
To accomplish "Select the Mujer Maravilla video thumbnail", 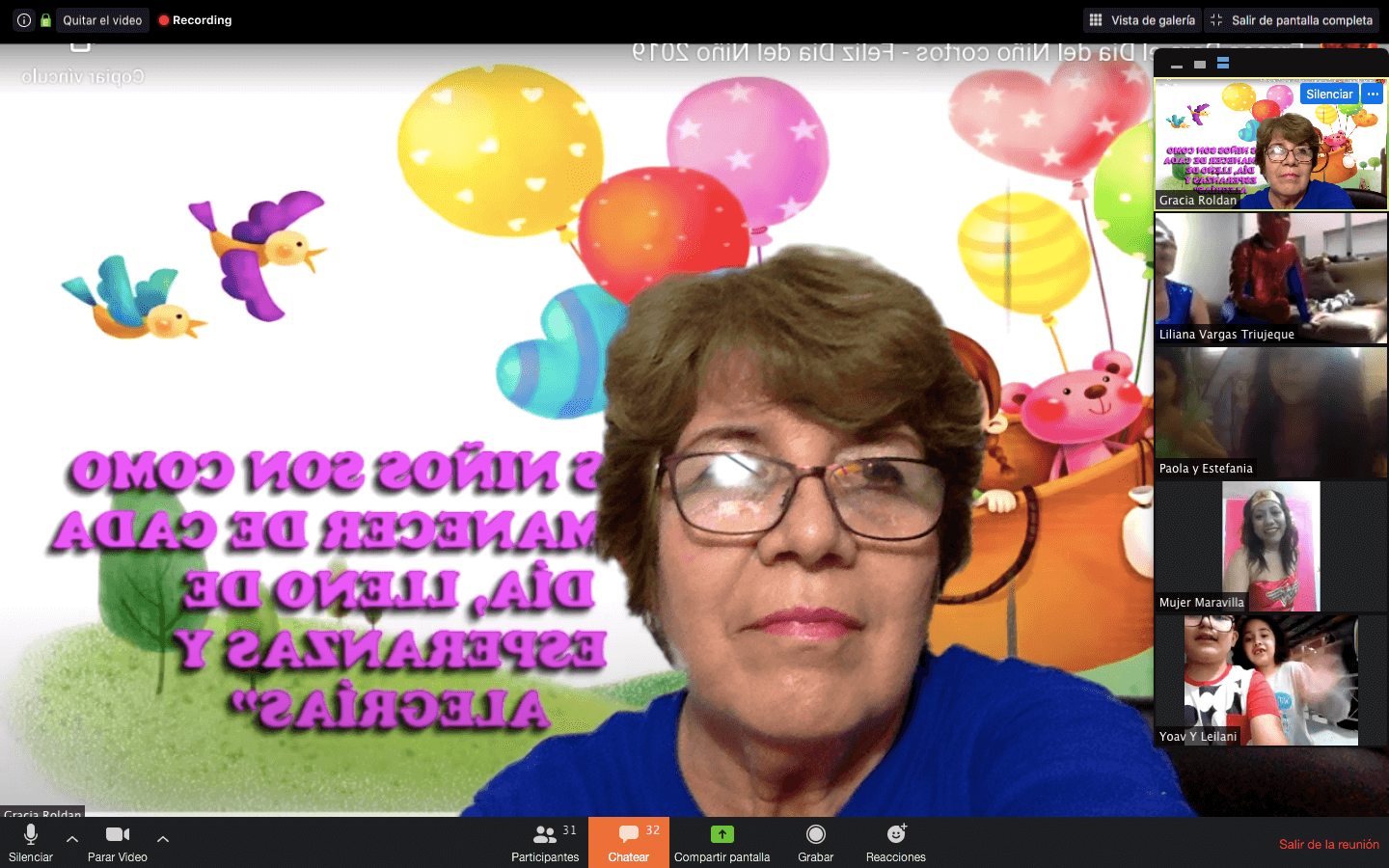I will point(1271,546).
